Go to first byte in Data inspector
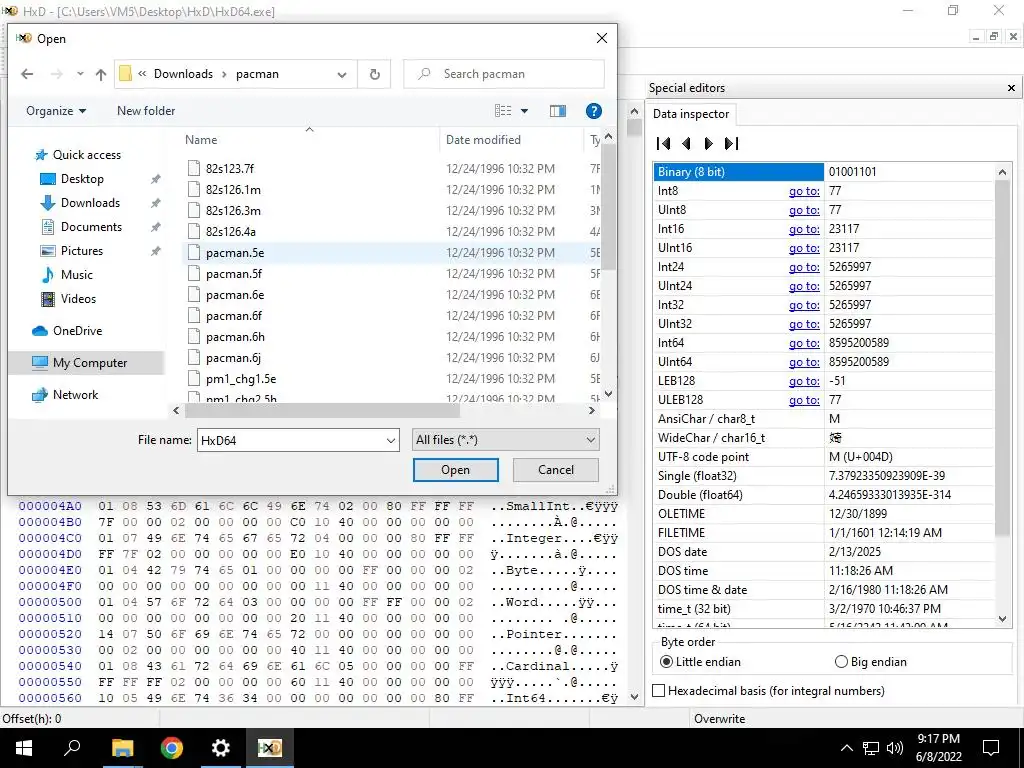Viewport: 1024px width, 768px height. coord(664,143)
